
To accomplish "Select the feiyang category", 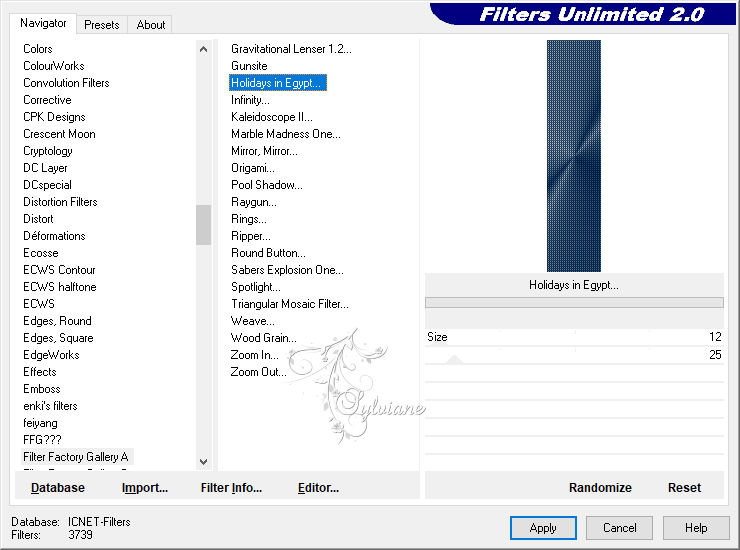I will [40, 423].
